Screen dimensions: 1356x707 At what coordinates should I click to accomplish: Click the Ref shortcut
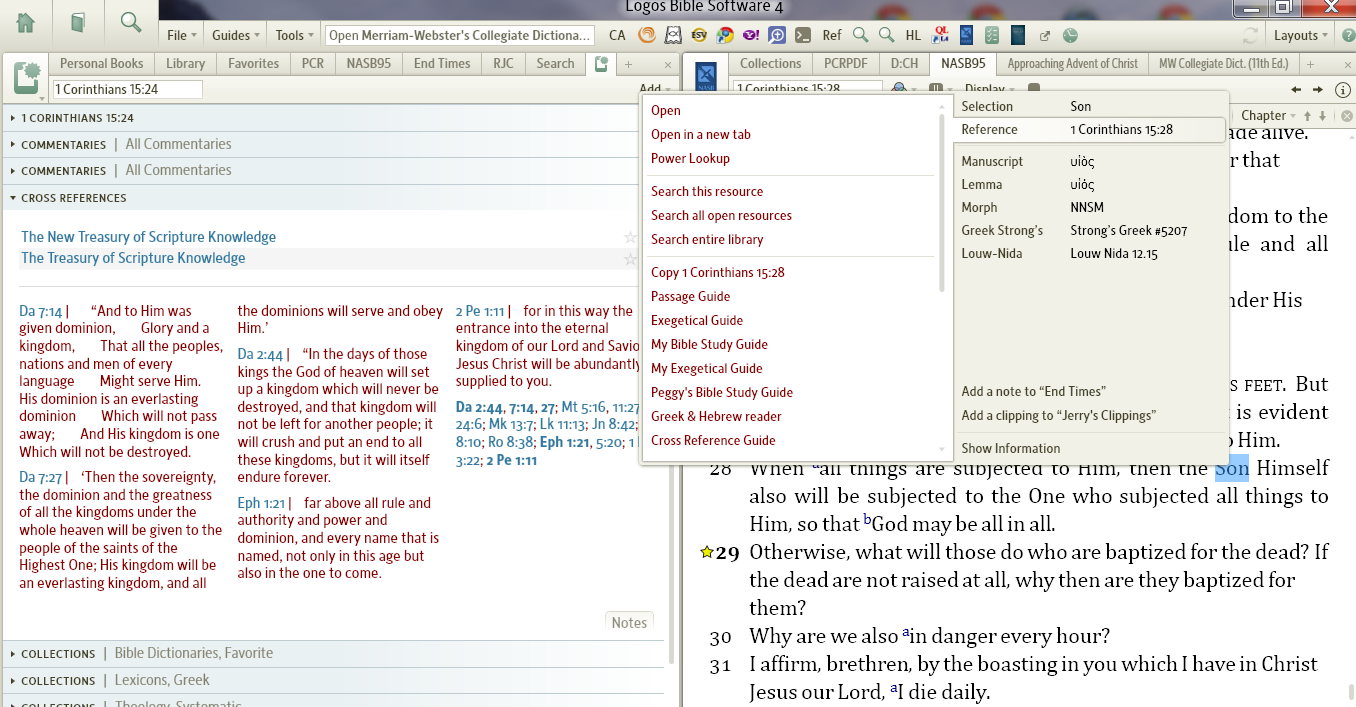tap(832, 35)
